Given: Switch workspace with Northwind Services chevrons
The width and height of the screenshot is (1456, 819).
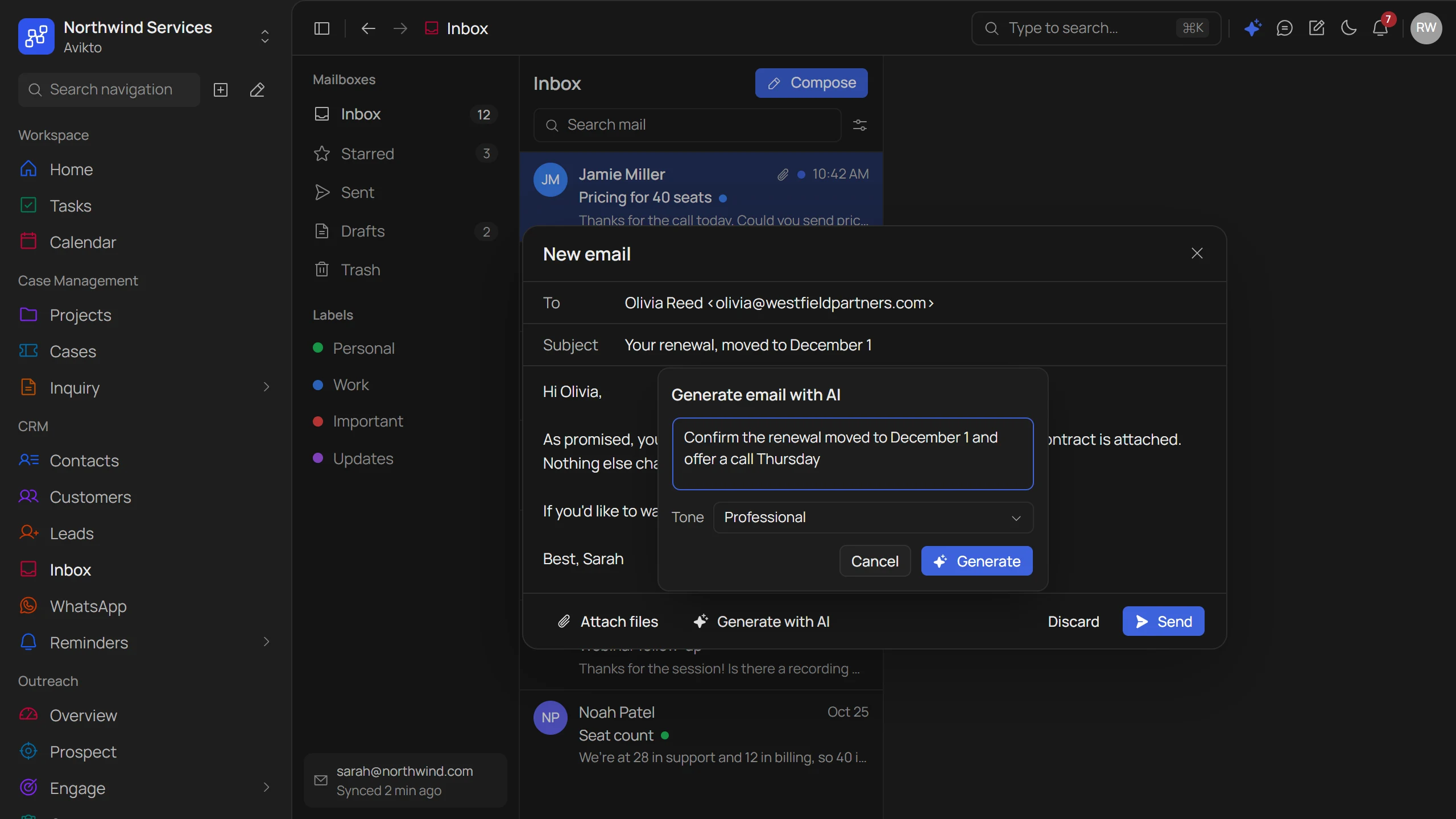Looking at the screenshot, I should (265, 36).
